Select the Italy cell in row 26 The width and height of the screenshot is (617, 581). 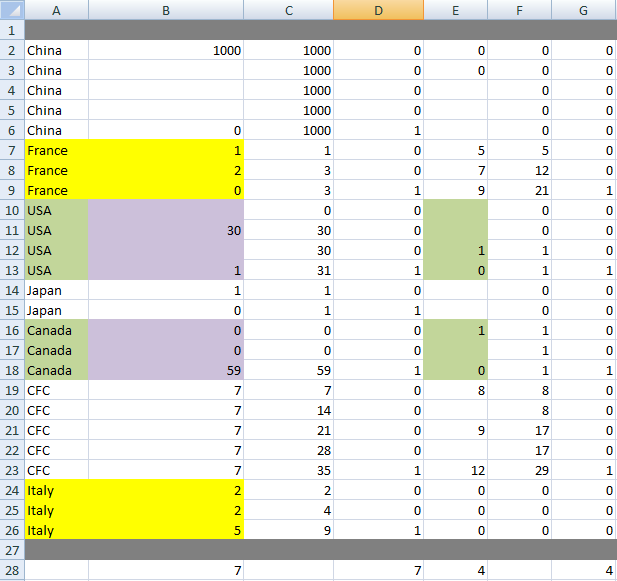point(55,530)
